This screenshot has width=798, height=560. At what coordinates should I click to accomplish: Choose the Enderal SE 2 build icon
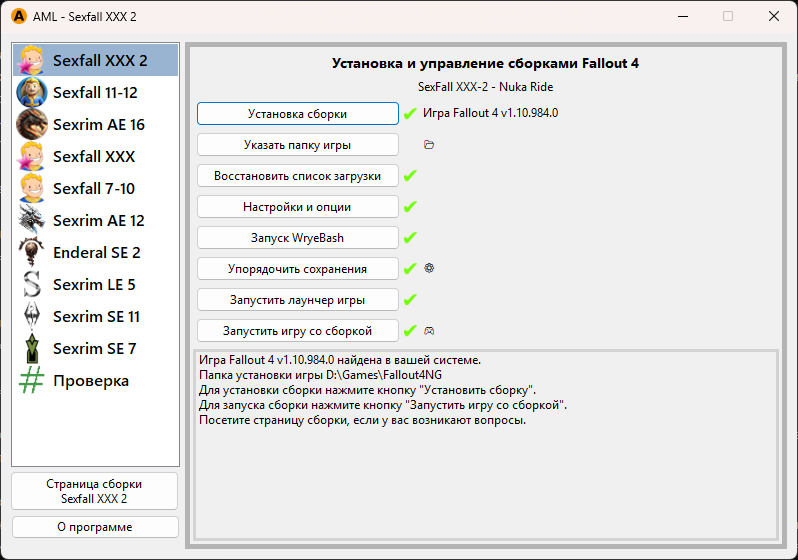(32, 252)
